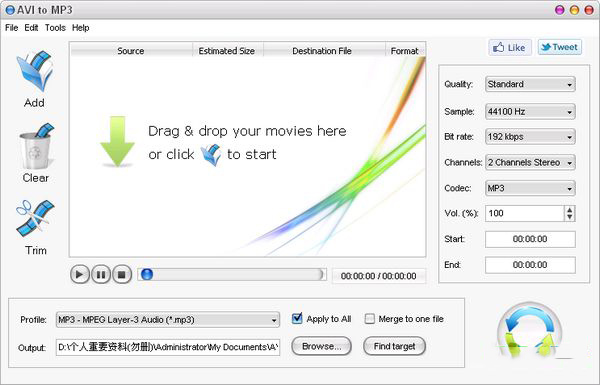Increase volume with the Vol. up arrow

(x=569, y=210)
